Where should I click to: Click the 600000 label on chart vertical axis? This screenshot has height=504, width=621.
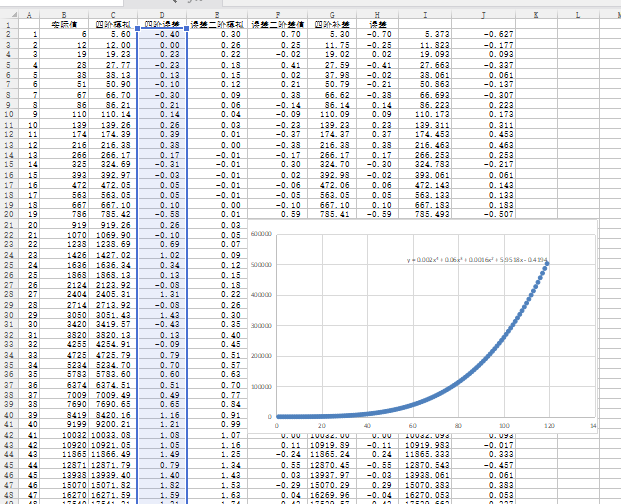point(261,234)
